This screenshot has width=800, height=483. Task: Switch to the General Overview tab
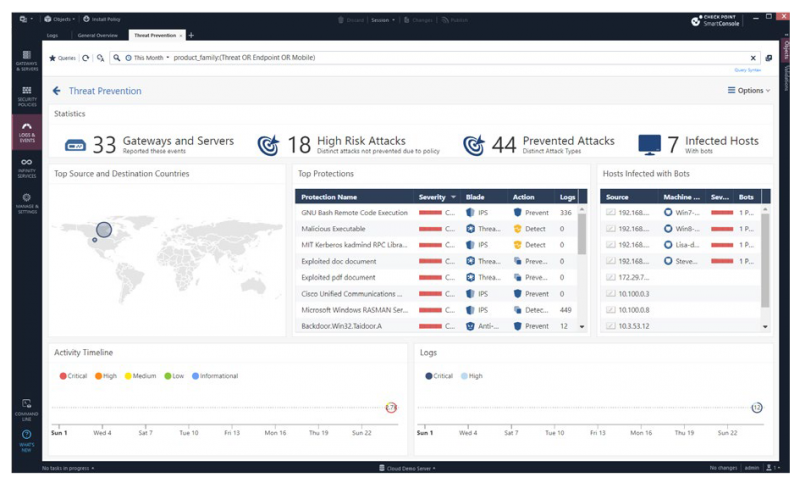click(97, 35)
